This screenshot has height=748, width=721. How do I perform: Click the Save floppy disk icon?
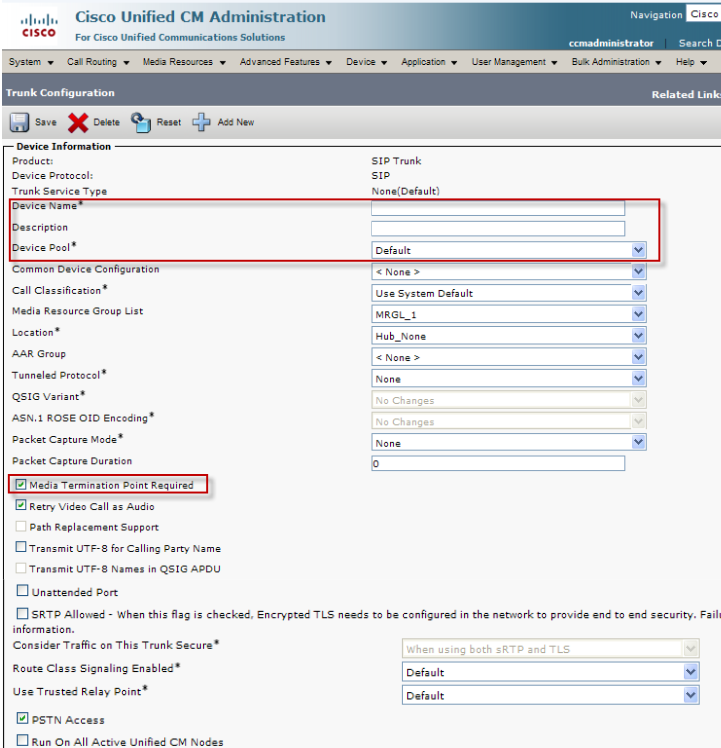click(x=20, y=122)
